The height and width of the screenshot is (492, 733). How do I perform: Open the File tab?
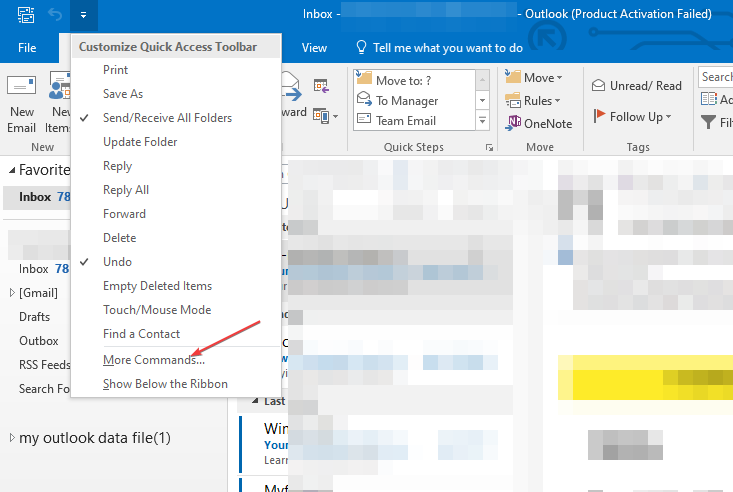pos(27,48)
